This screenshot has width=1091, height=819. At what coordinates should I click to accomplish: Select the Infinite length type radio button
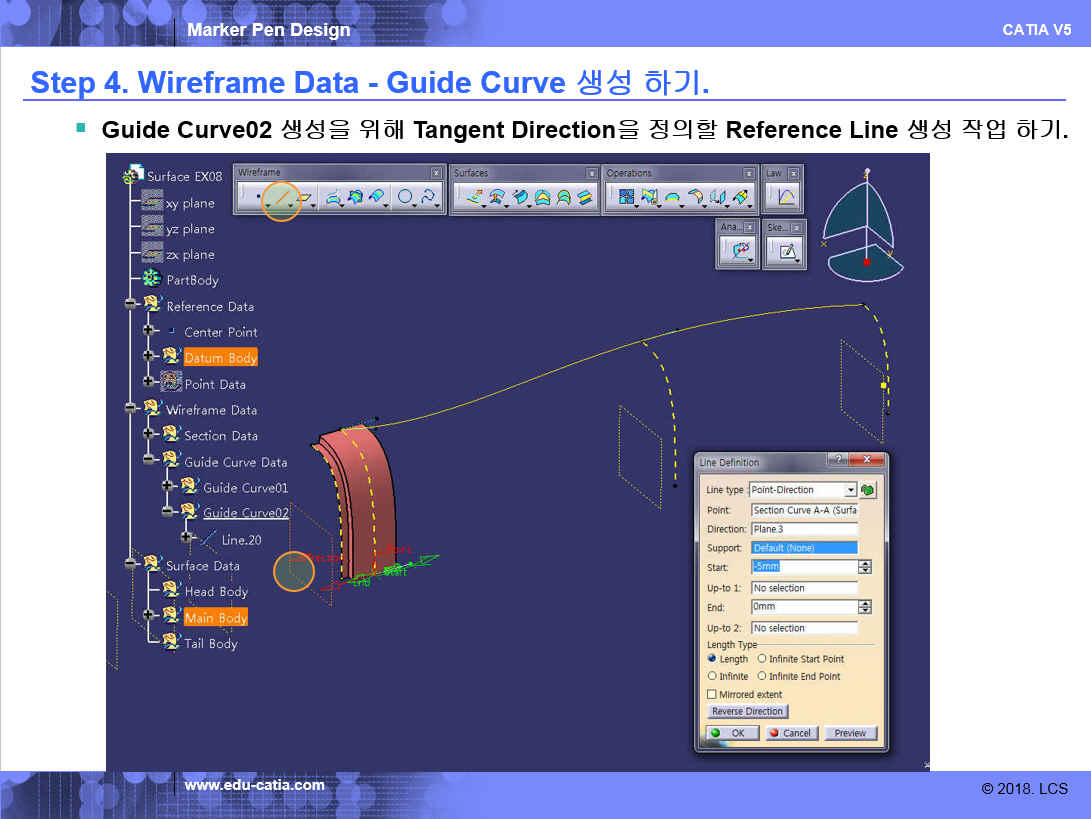[x=713, y=676]
